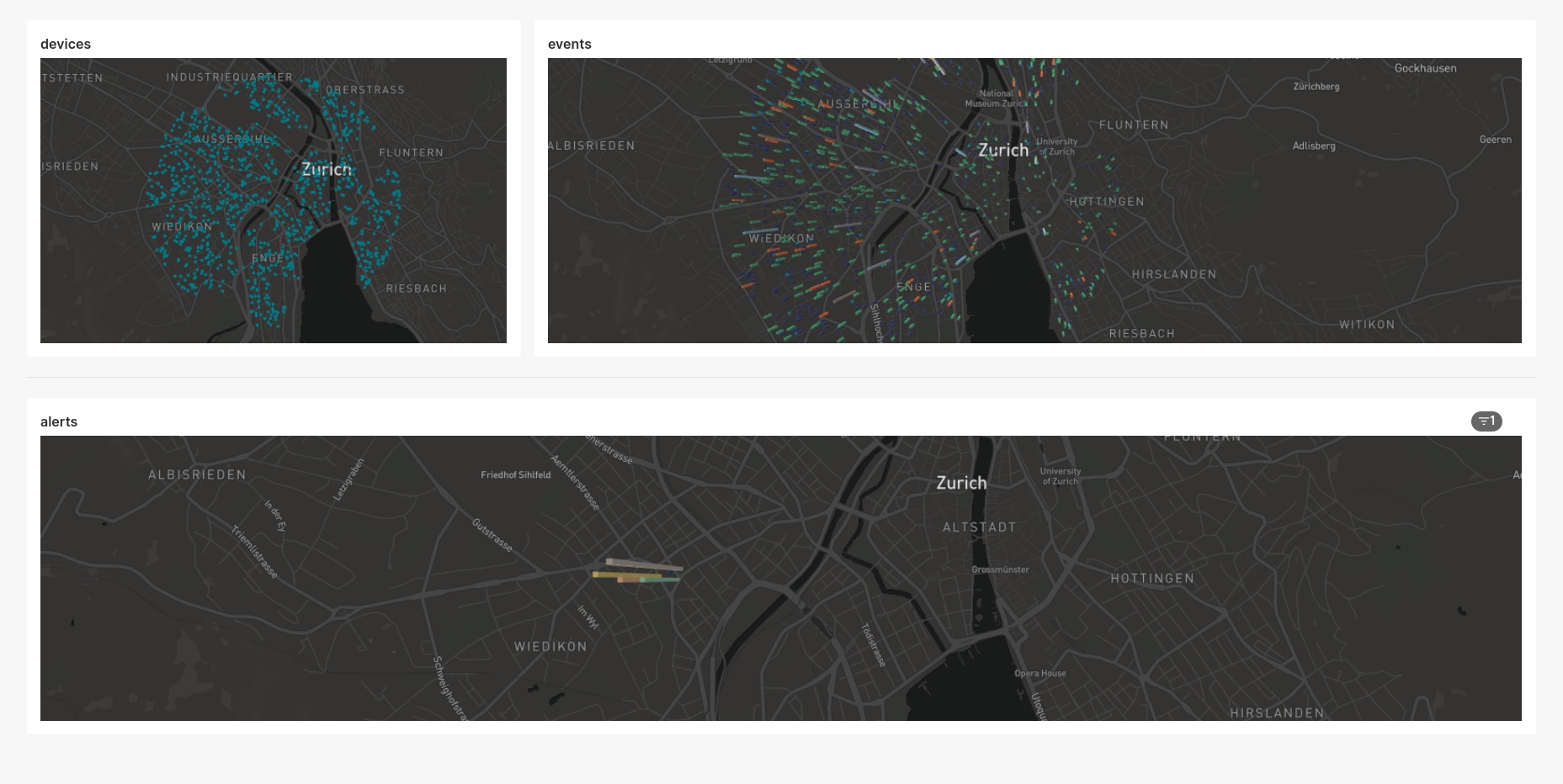Screen dimensions: 1563x784
Task: Open the filter badge on the alerts panel
Action: [x=1486, y=421]
